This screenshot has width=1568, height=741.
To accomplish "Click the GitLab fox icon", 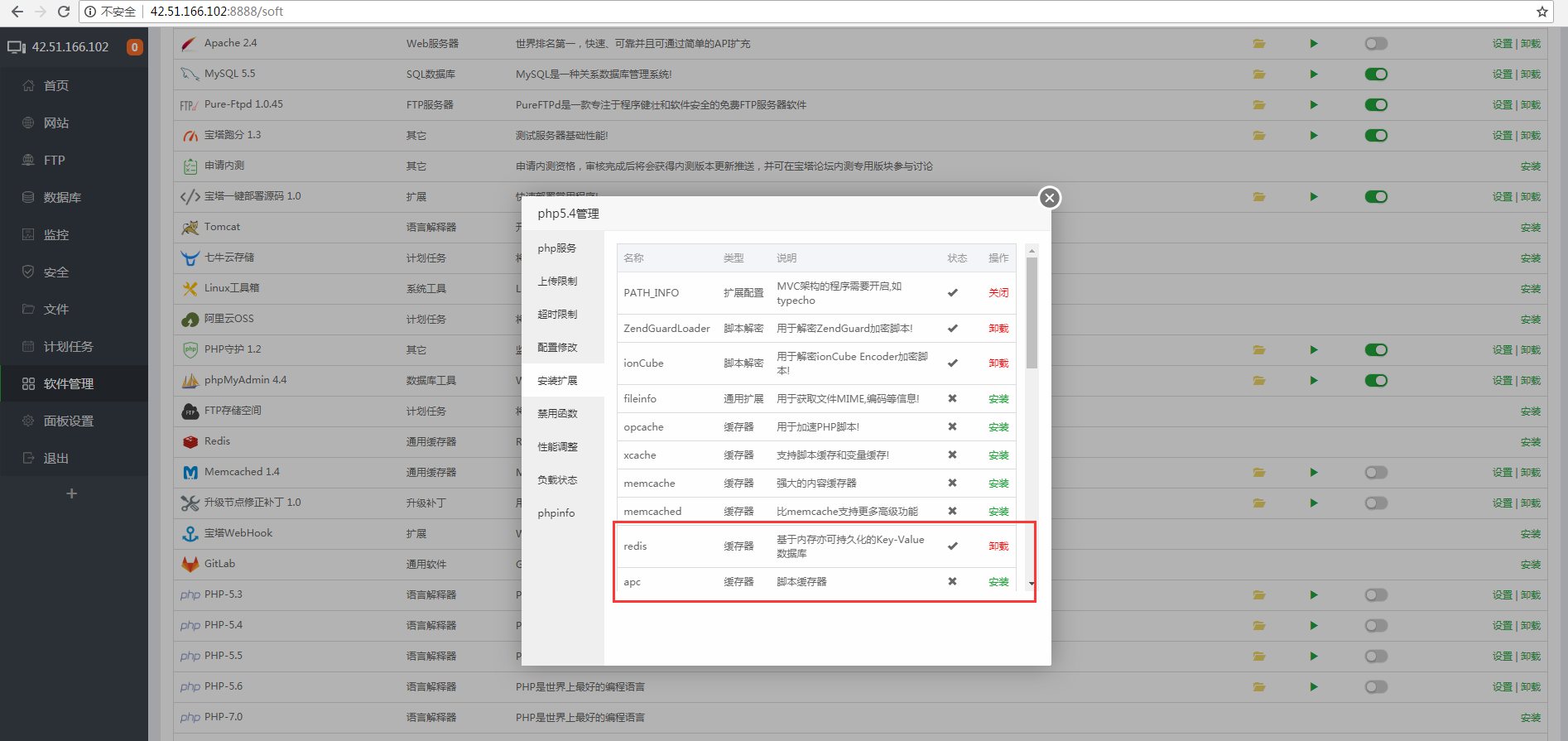I will (190, 565).
